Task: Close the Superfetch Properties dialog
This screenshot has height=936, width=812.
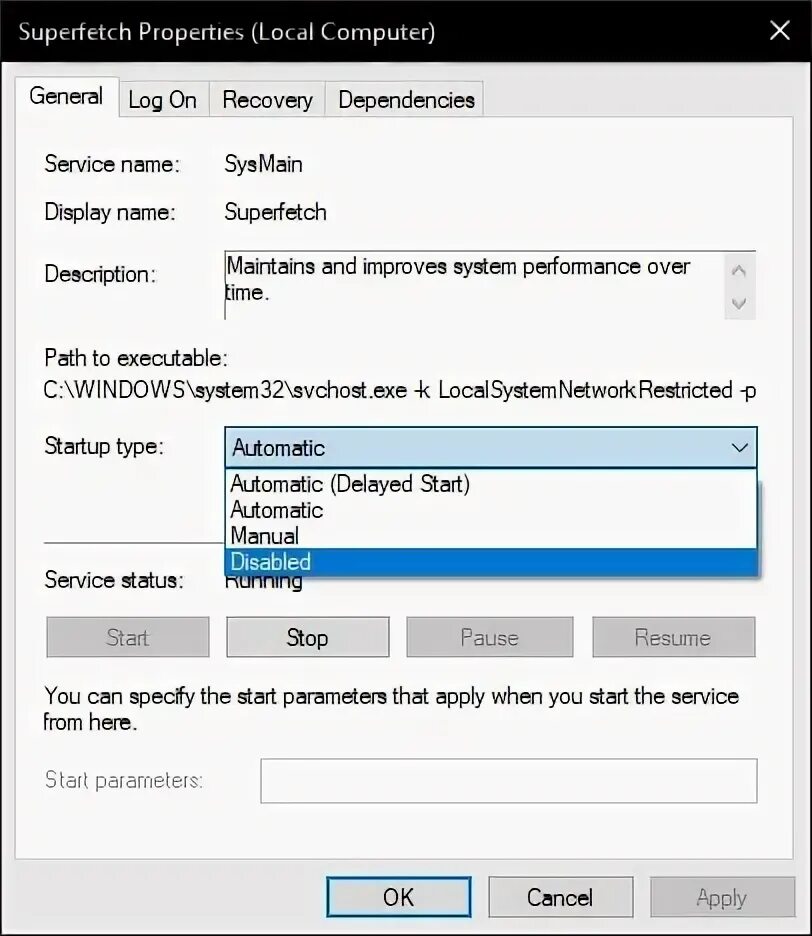Action: (x=780, y=30)
